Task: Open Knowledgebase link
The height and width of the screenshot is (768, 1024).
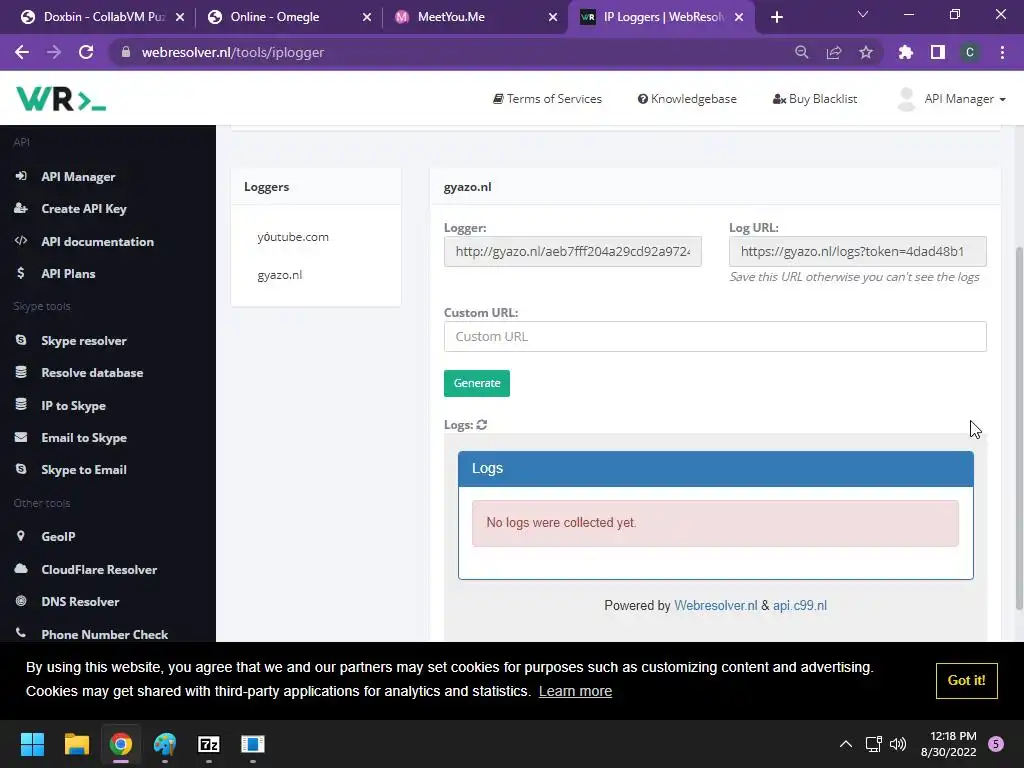Action: point(687,99)
